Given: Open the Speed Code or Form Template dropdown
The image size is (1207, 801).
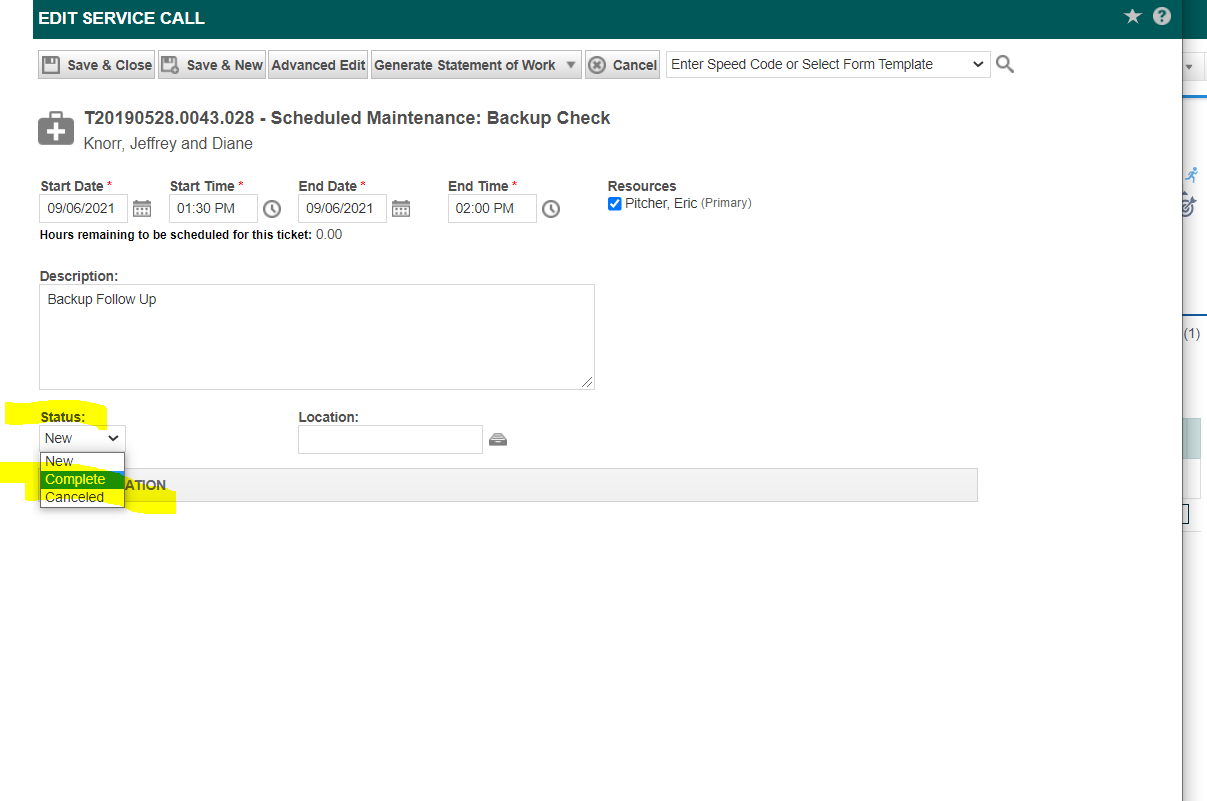Looking at the screenshot, I should coord(828,64).
